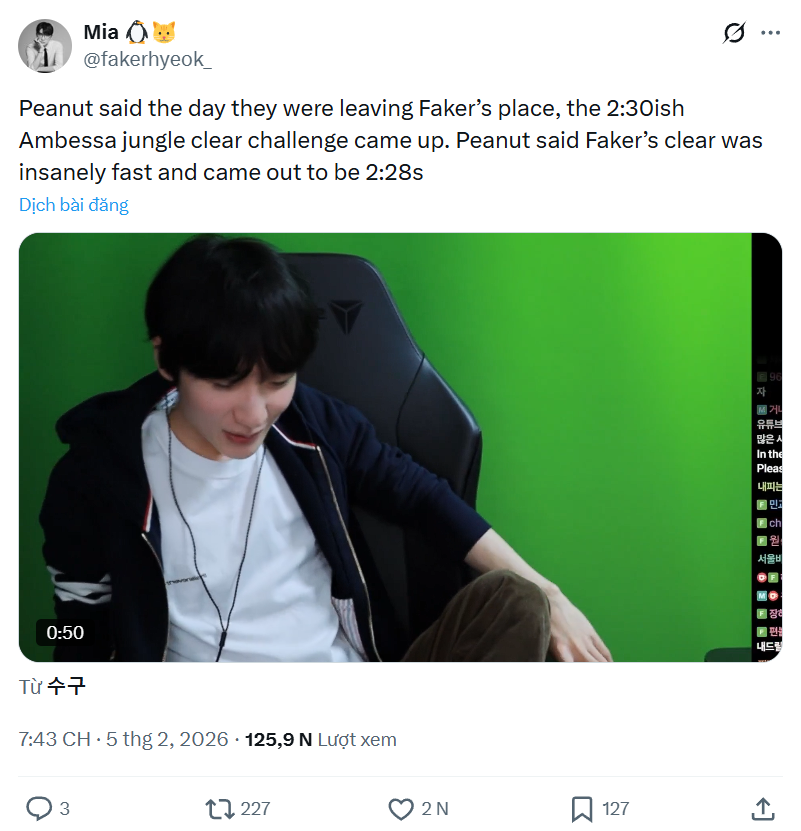This screenshot has width=801, height=831.
Task: Toggle the bookmark icon
Action: click(582, 808)
